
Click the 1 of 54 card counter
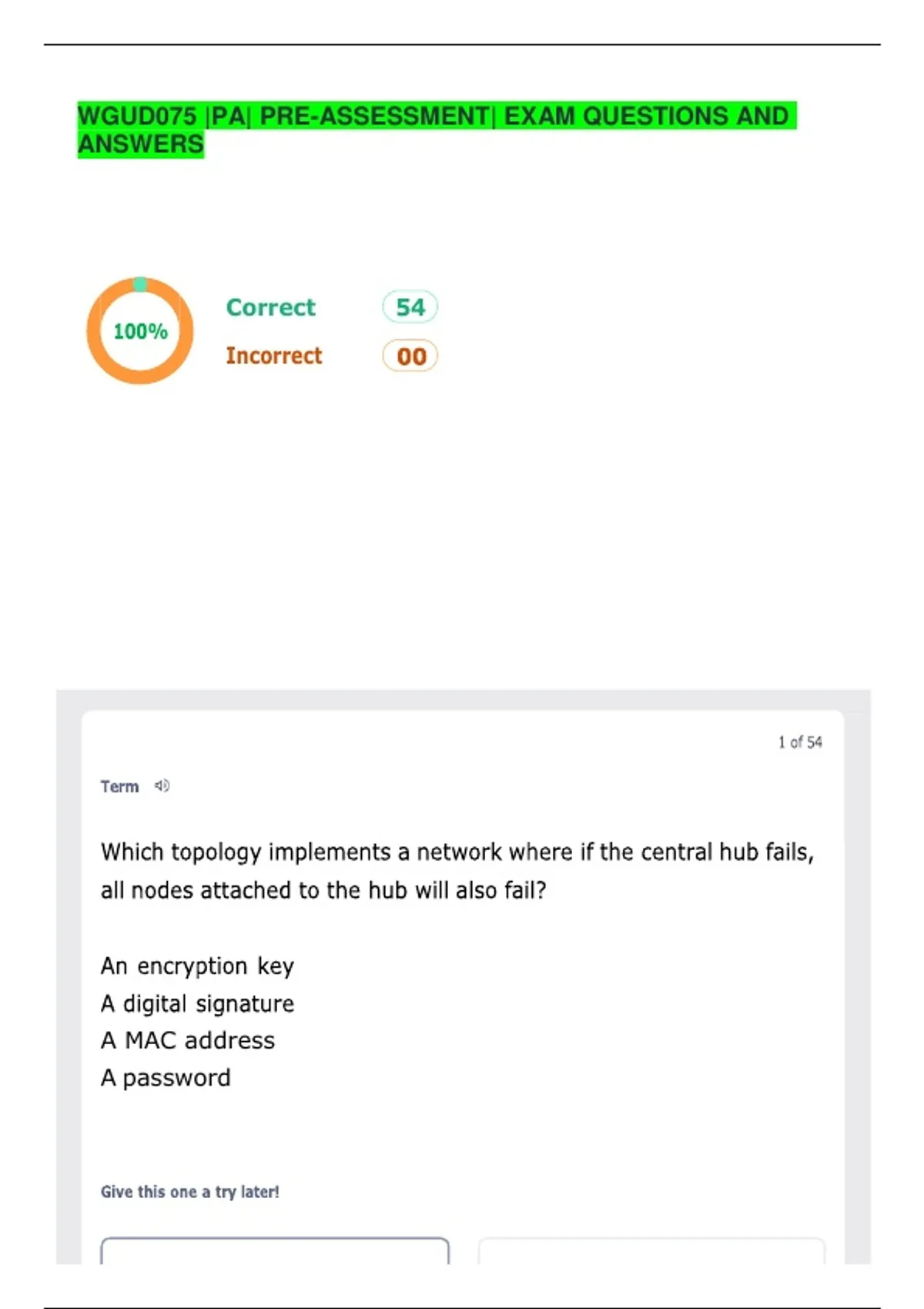799,742
